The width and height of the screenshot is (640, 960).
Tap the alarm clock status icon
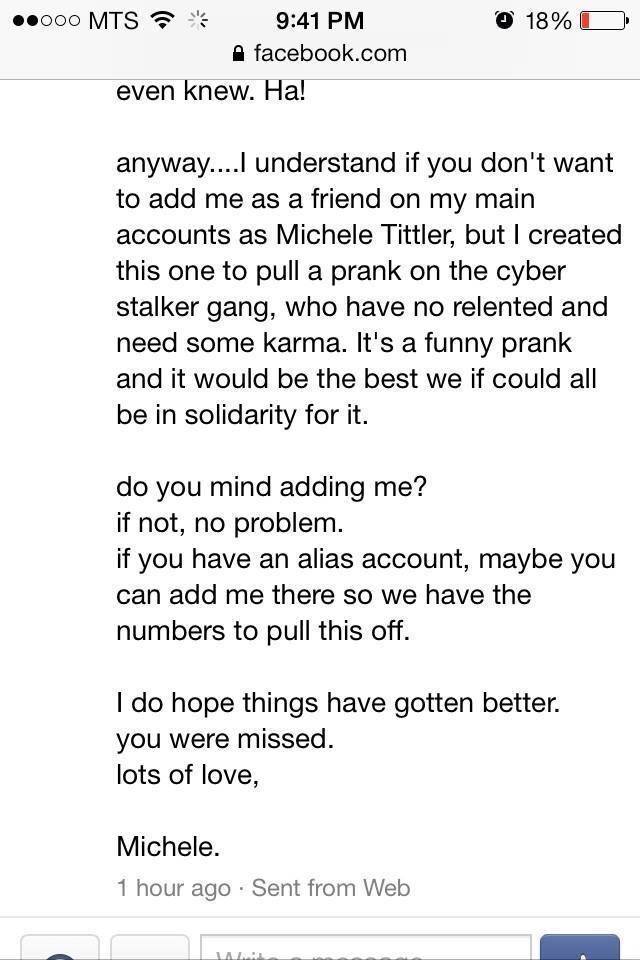click(505, 20)
